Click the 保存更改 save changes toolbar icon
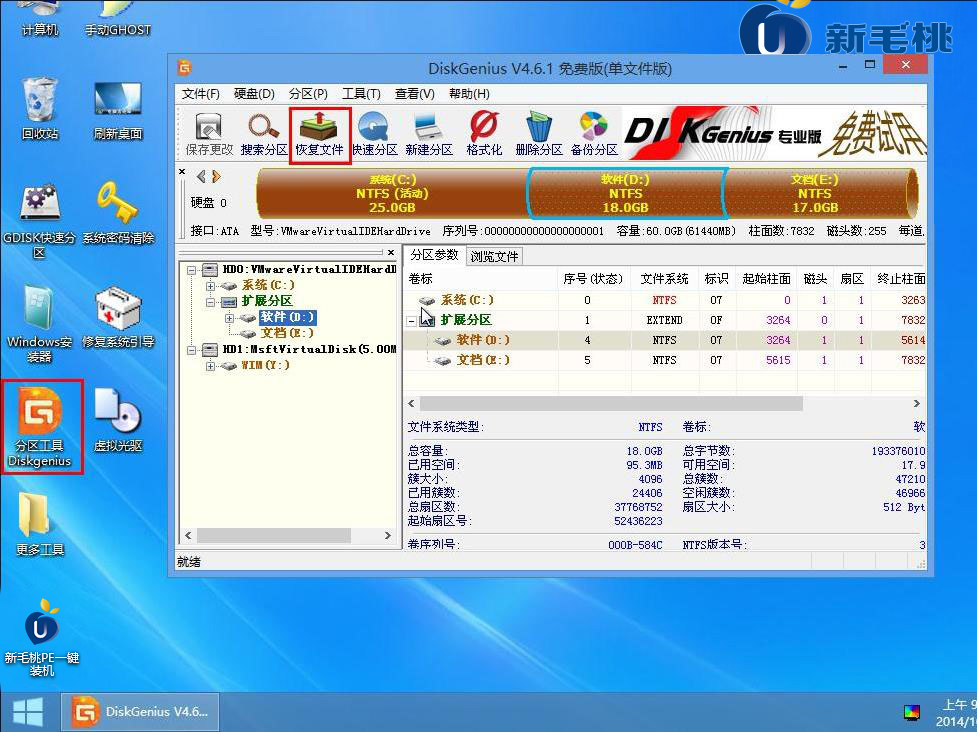Image resolution: width=977 pixels, height=732 pixels. click(x=209, y=133)
